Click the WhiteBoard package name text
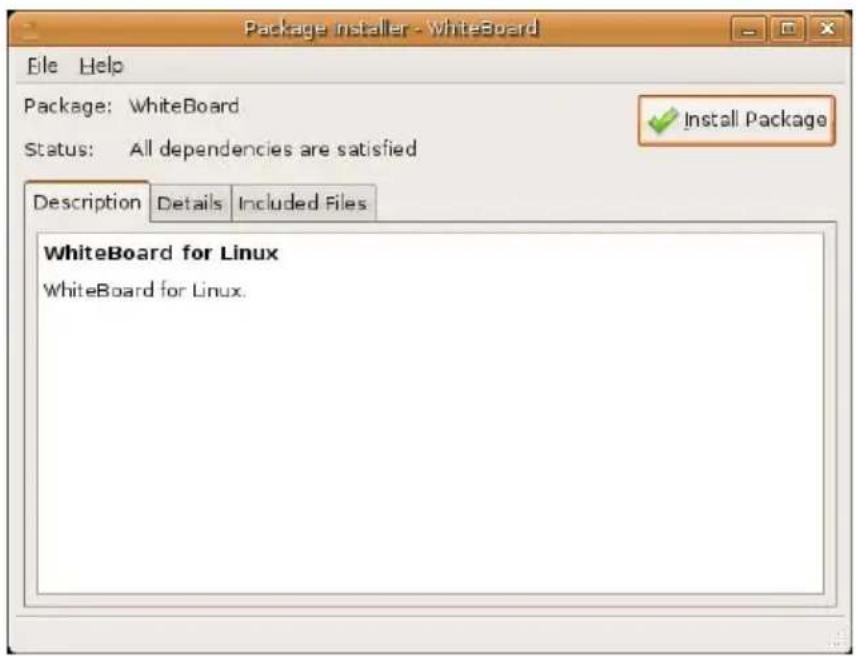This screenshot has height=656, width=856. 184,106
